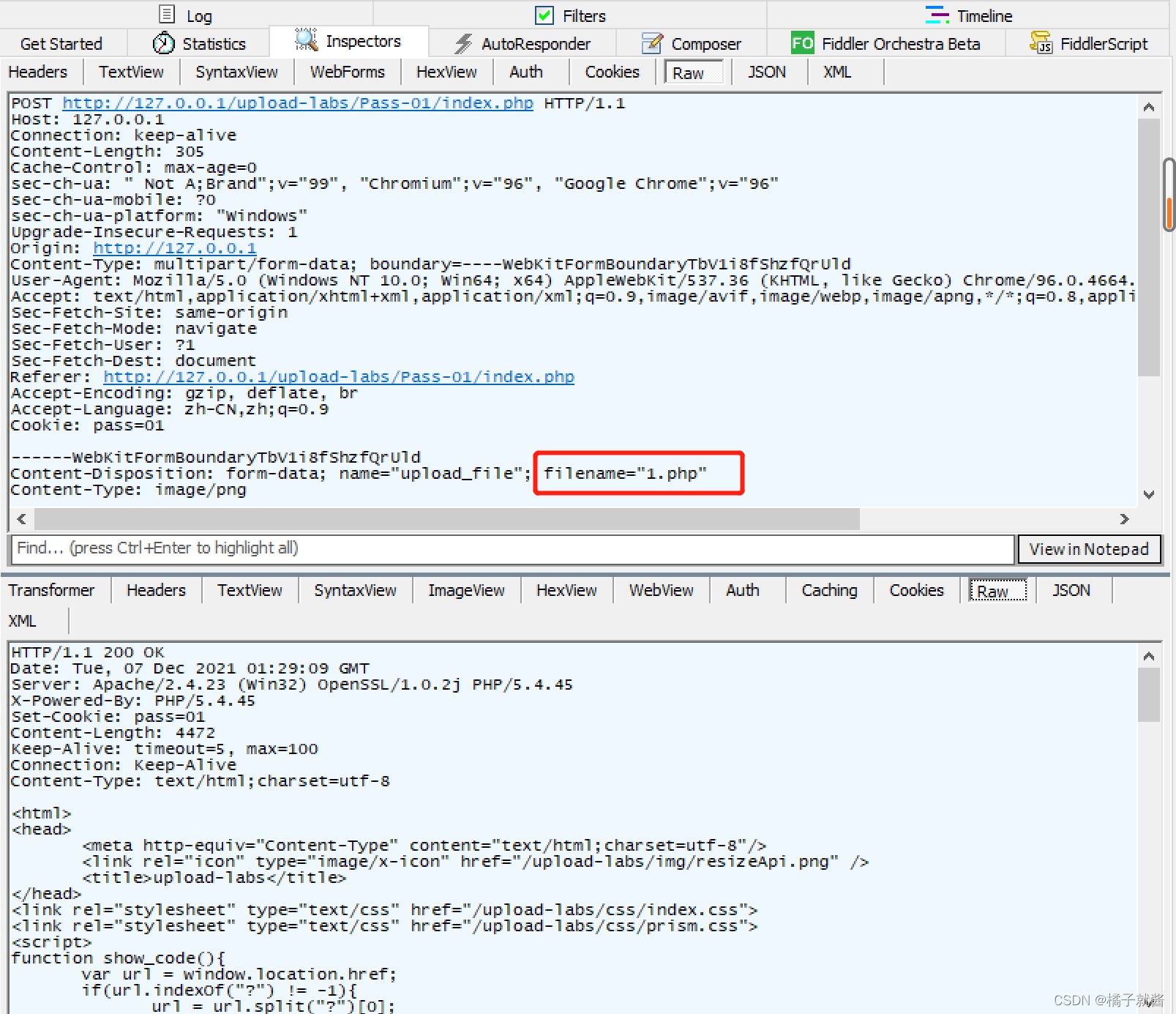The width and height of the screenshot is (1176, 1014).
Task: Select the response SyntaxView tab
Action: pos(355,590)
